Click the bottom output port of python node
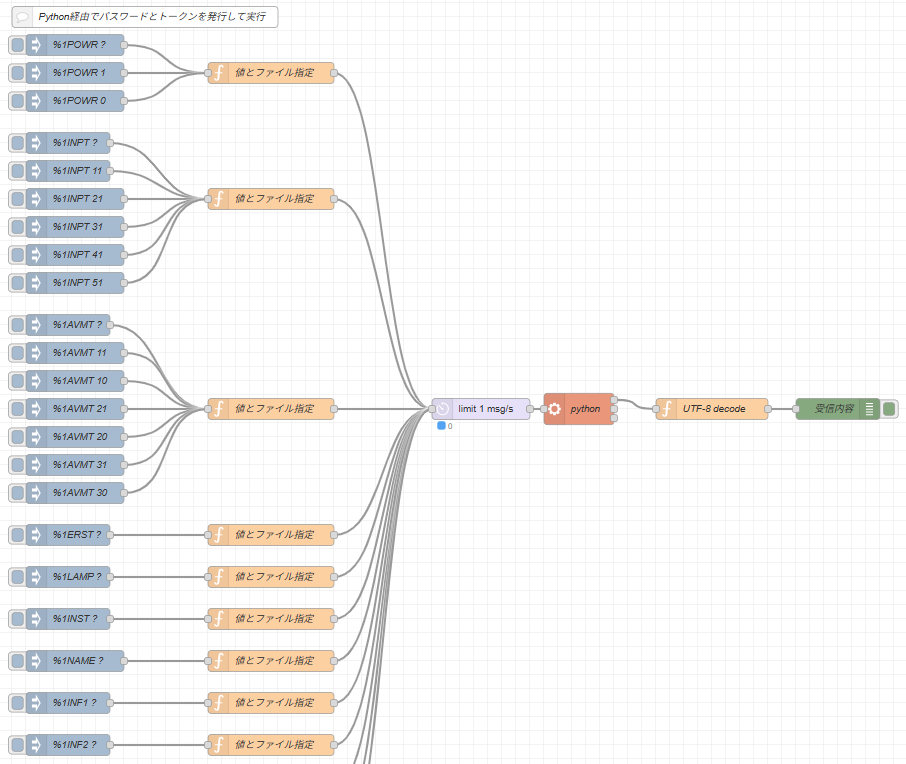 point(614,418)
